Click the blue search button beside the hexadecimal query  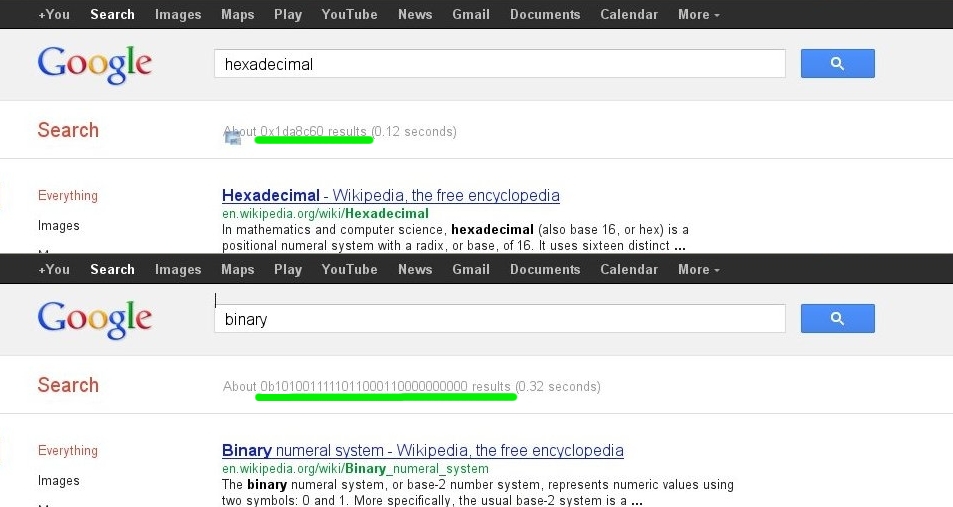pyautogui.click(x=837, y=64)
